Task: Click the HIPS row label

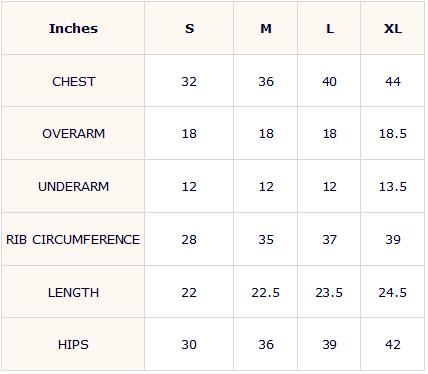Action: pos(73,344)
